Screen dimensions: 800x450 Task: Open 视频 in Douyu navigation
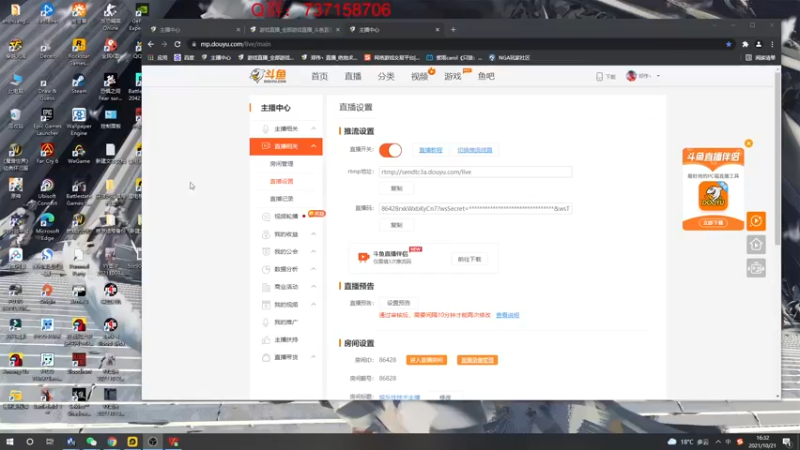point(419,76)
